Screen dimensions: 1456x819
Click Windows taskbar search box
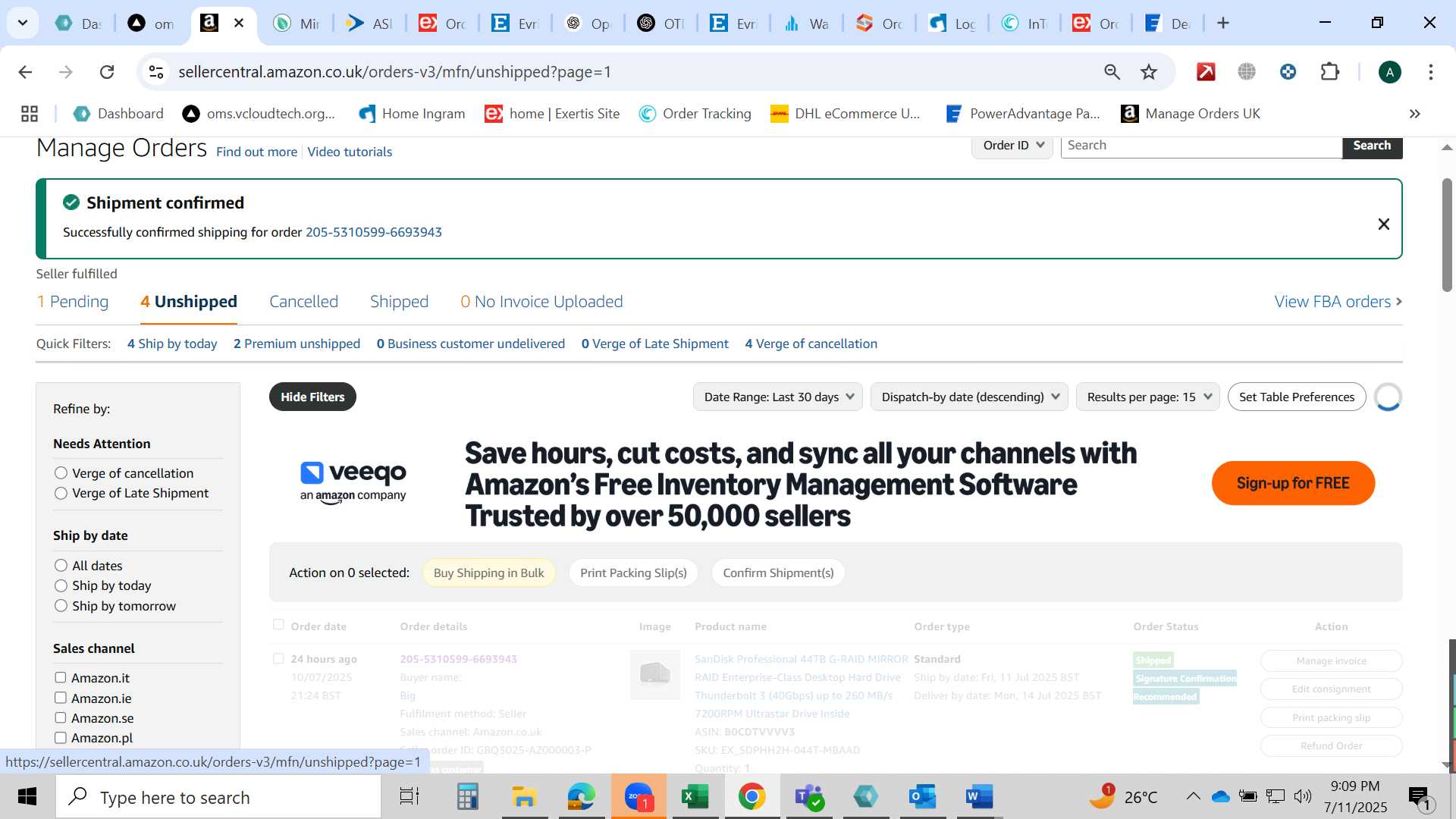(218, 797)
